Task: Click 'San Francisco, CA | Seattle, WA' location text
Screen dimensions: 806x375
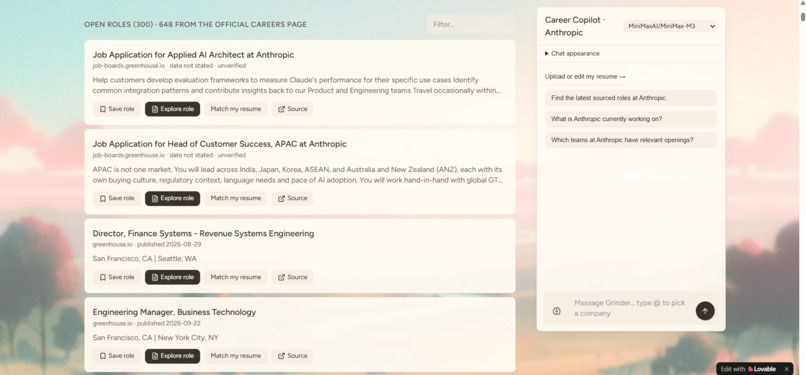Action: point(144,259)
